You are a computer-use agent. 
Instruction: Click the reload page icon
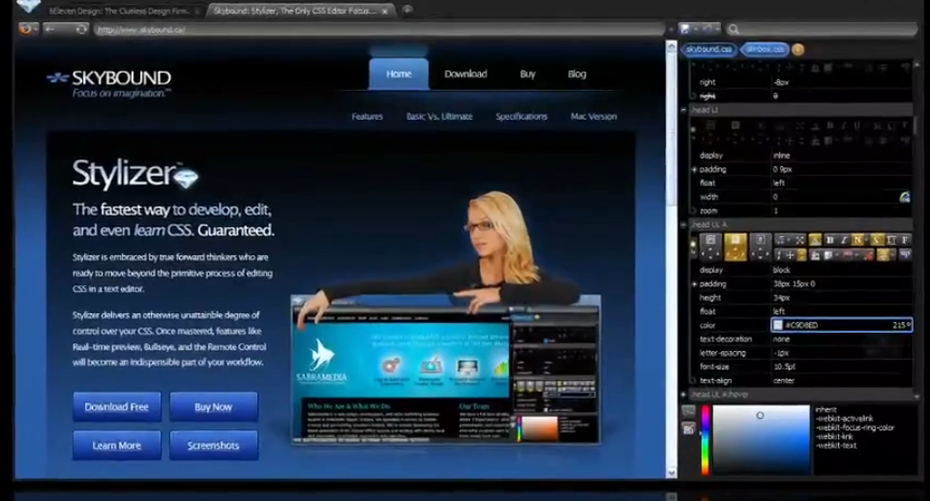pos(81,28)
